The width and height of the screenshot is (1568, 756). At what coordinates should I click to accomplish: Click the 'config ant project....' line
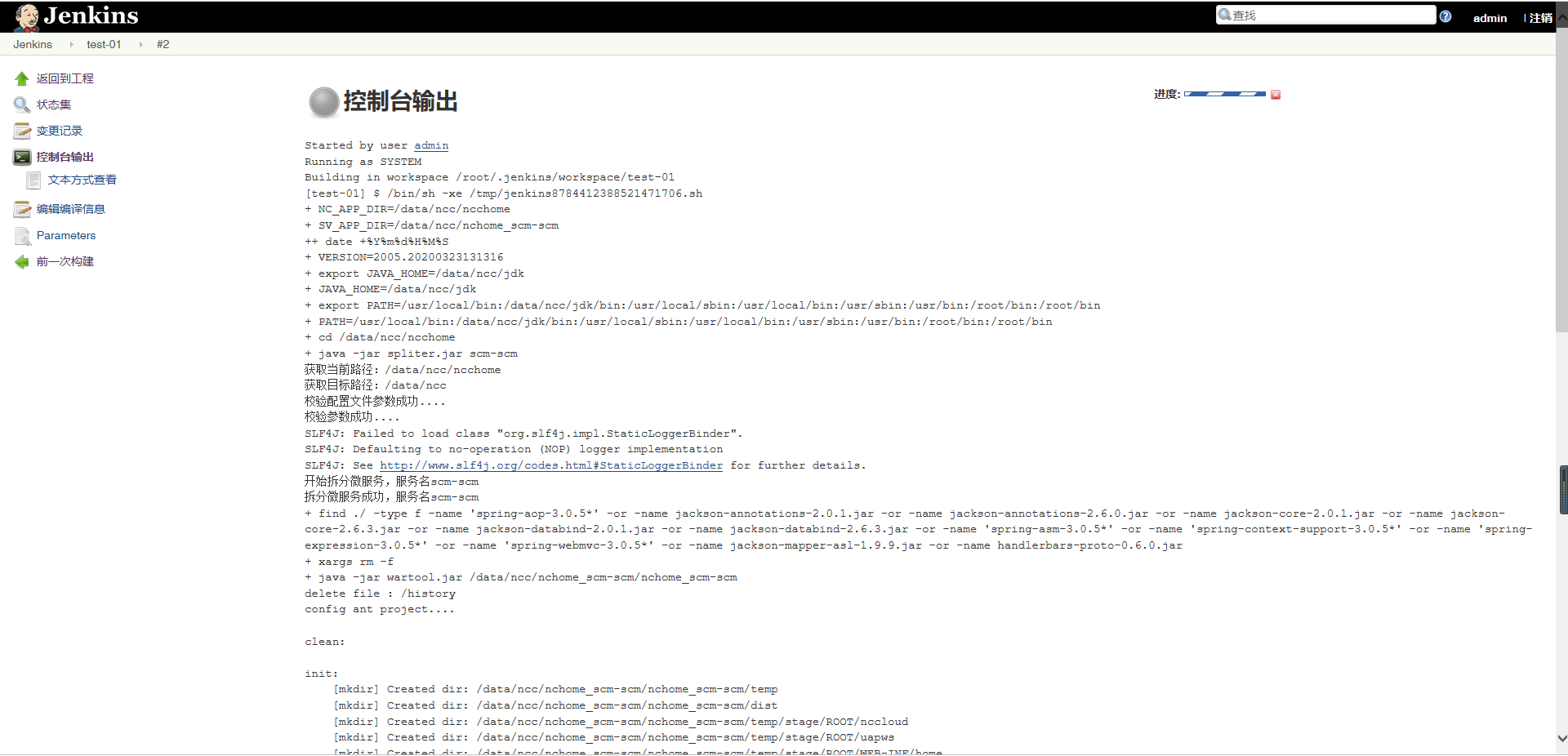pos(380,609)
